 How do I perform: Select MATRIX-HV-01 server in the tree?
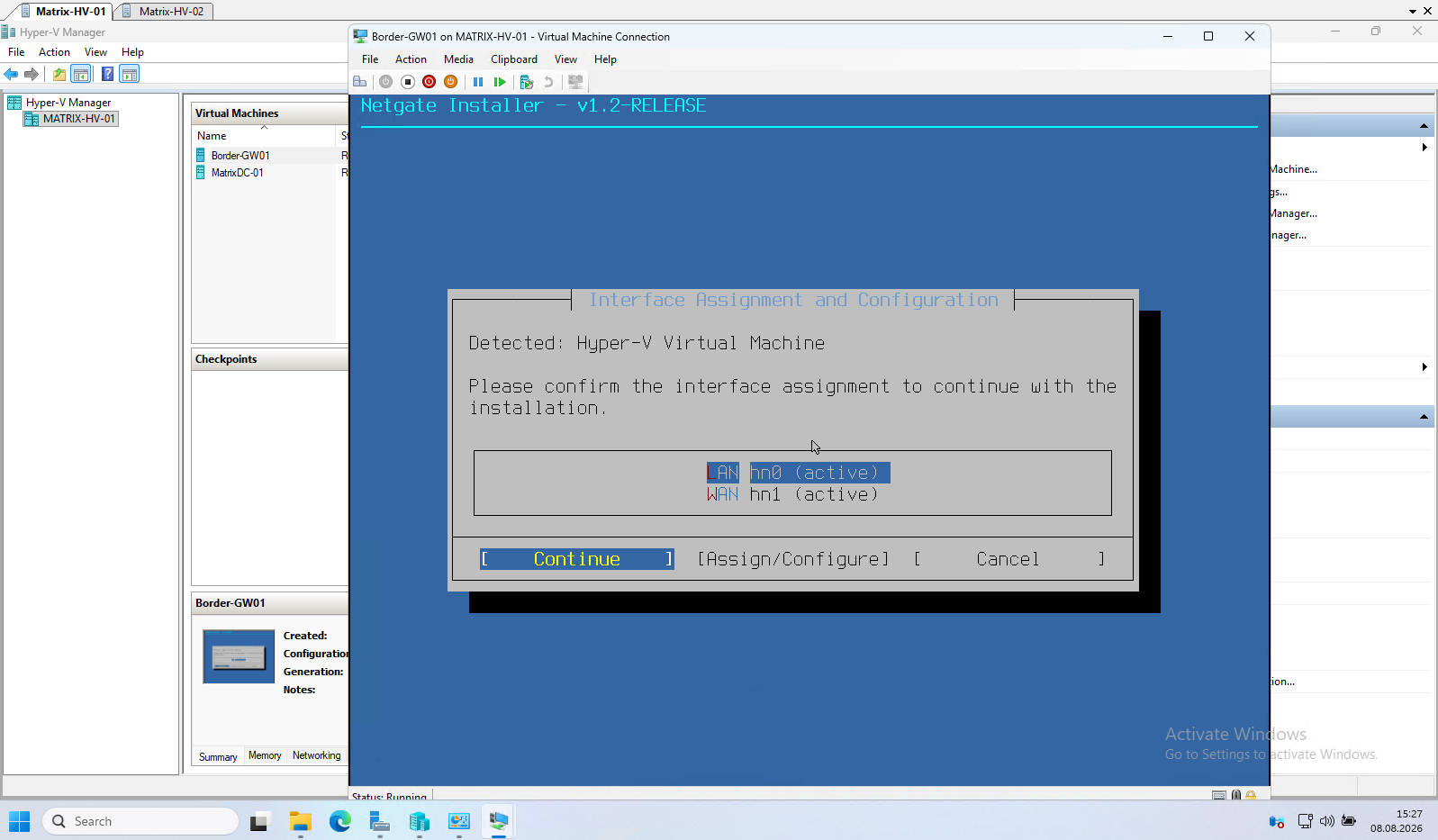tap(70, 119)
